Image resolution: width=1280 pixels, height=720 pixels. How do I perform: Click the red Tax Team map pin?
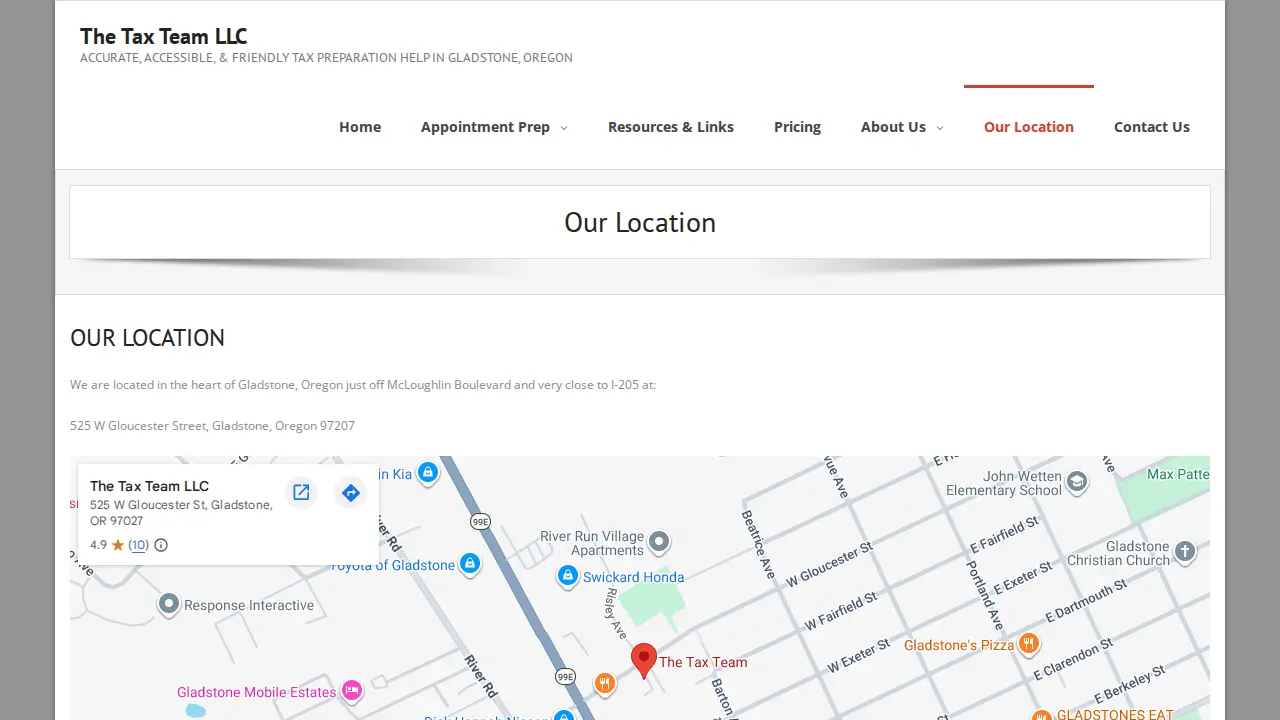tap(645, 661)
